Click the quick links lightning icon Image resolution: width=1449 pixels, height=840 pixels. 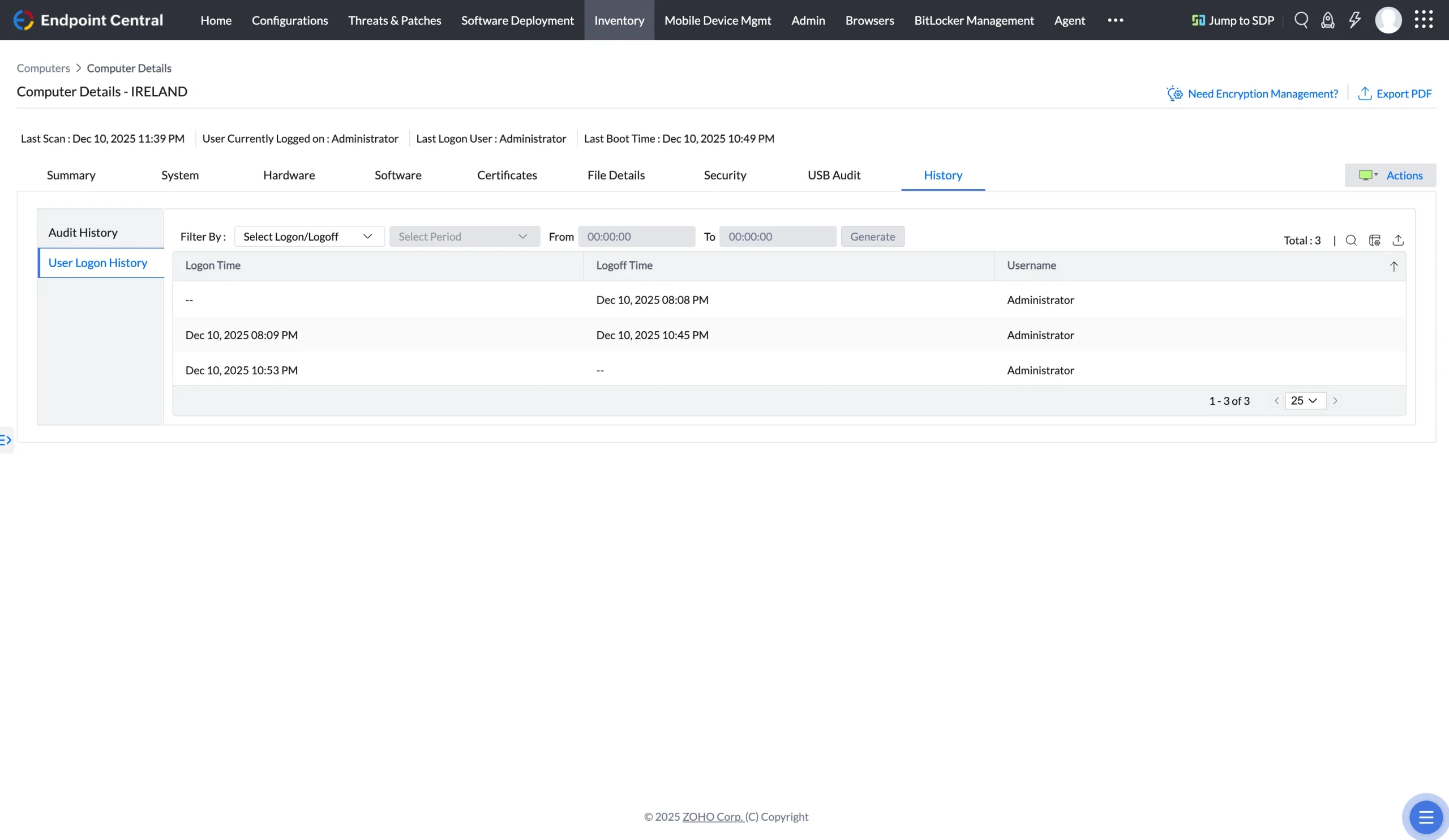1354,20
